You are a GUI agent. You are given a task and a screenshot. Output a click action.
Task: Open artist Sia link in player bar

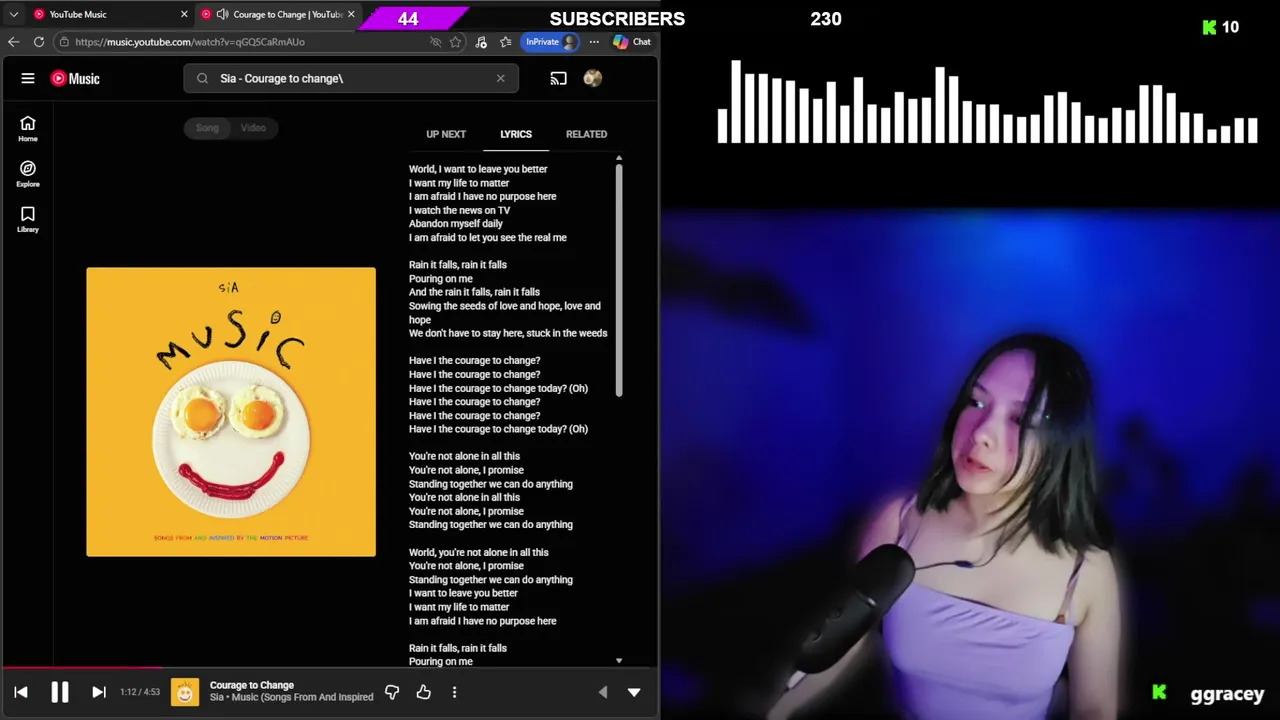tap(217, 697)
